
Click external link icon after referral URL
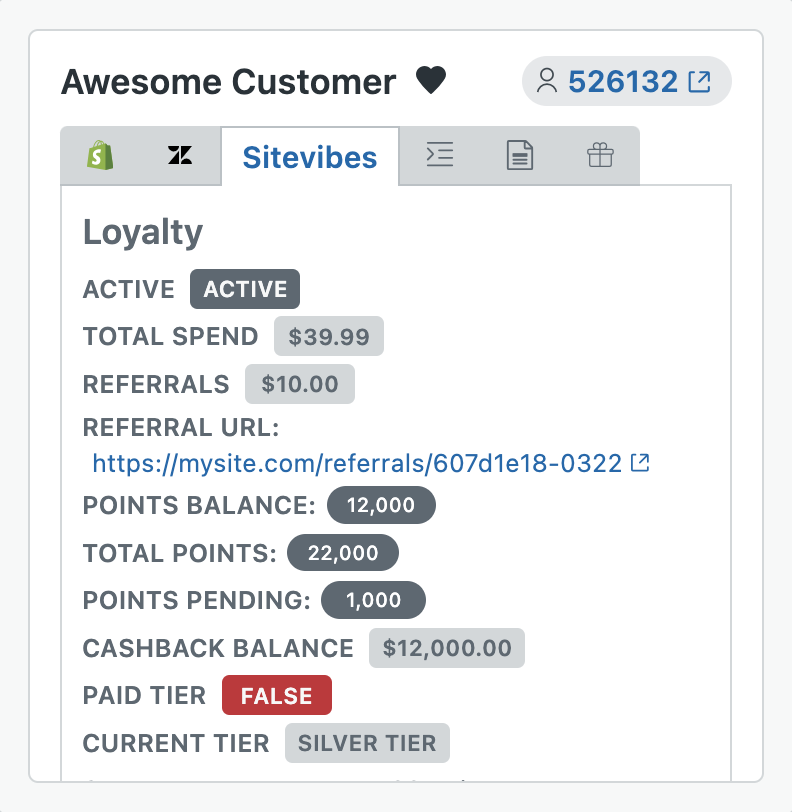640,462
